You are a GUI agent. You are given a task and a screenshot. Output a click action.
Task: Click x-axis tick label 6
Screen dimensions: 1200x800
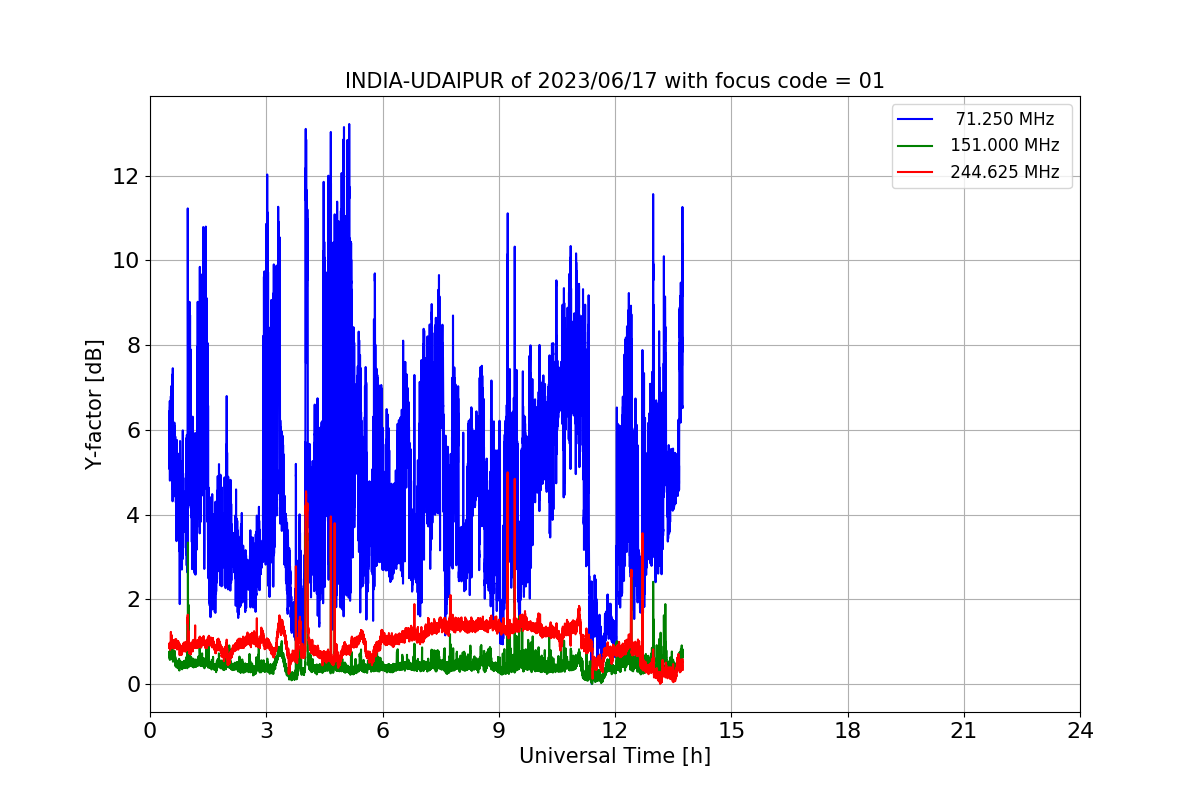click(383, 731)
